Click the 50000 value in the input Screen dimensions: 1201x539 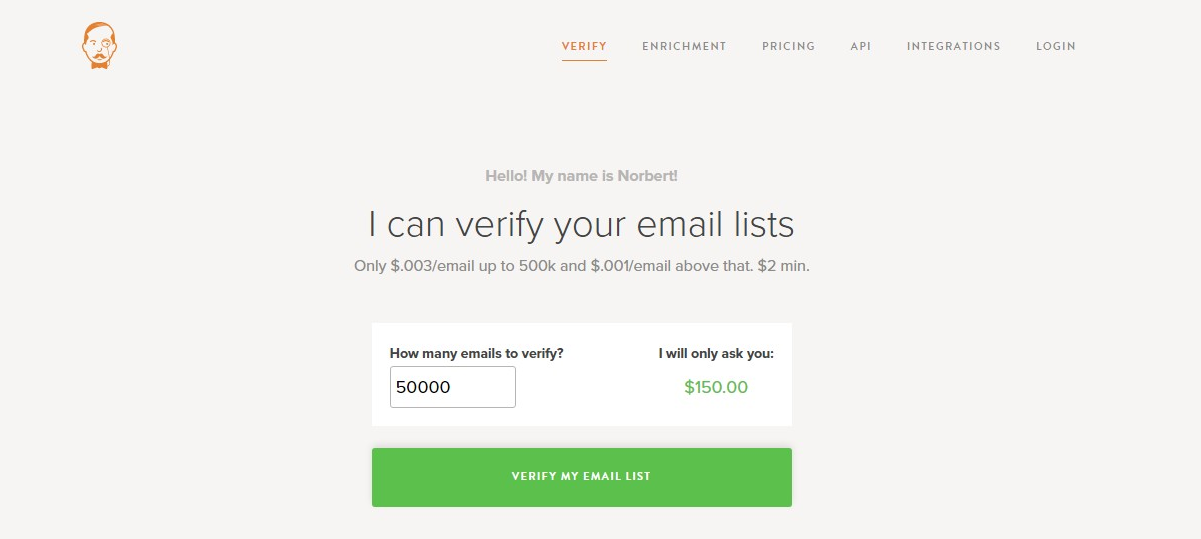coord(423,387)
